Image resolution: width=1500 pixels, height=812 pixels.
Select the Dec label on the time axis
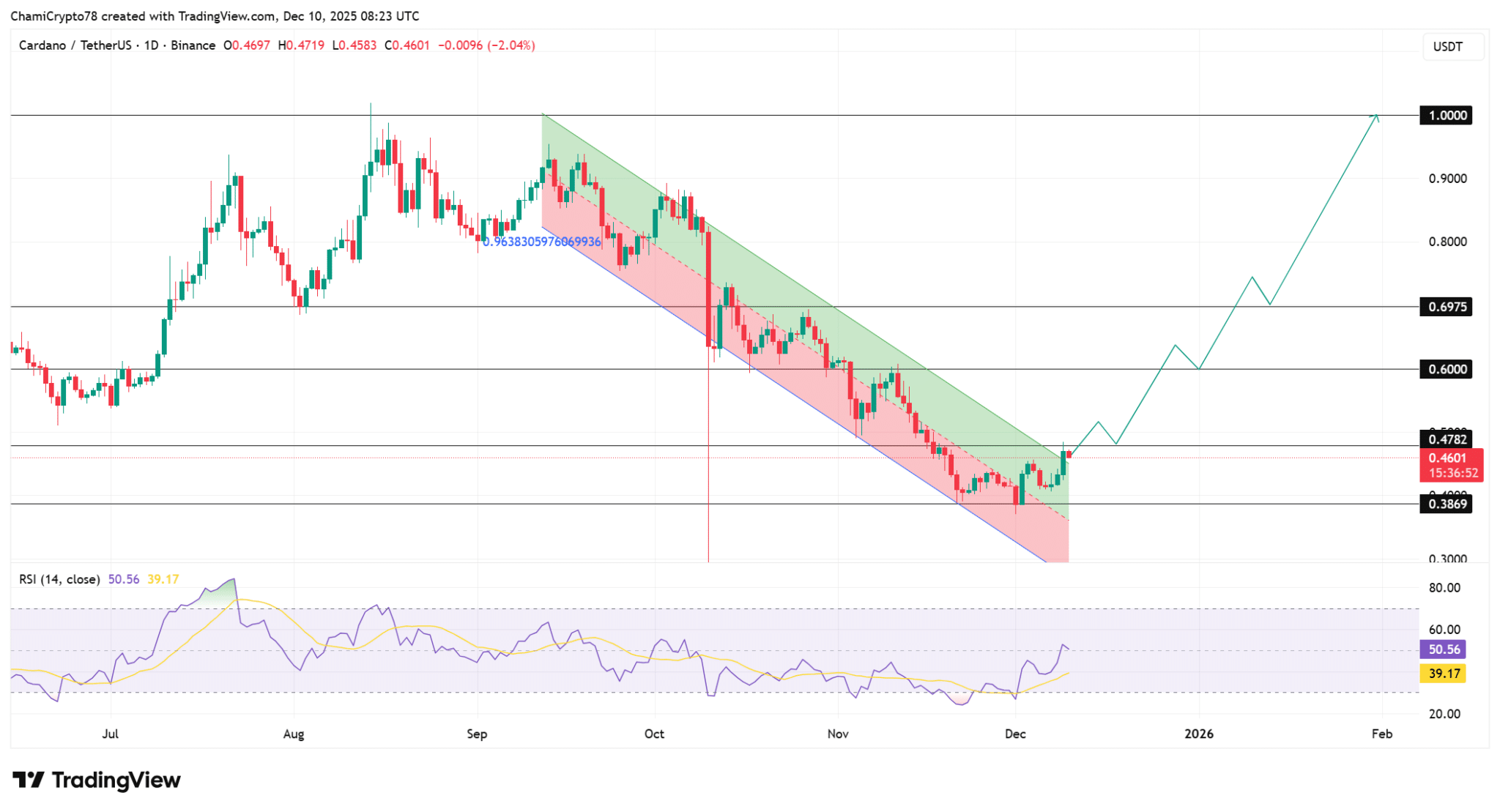click(1016, 733)
